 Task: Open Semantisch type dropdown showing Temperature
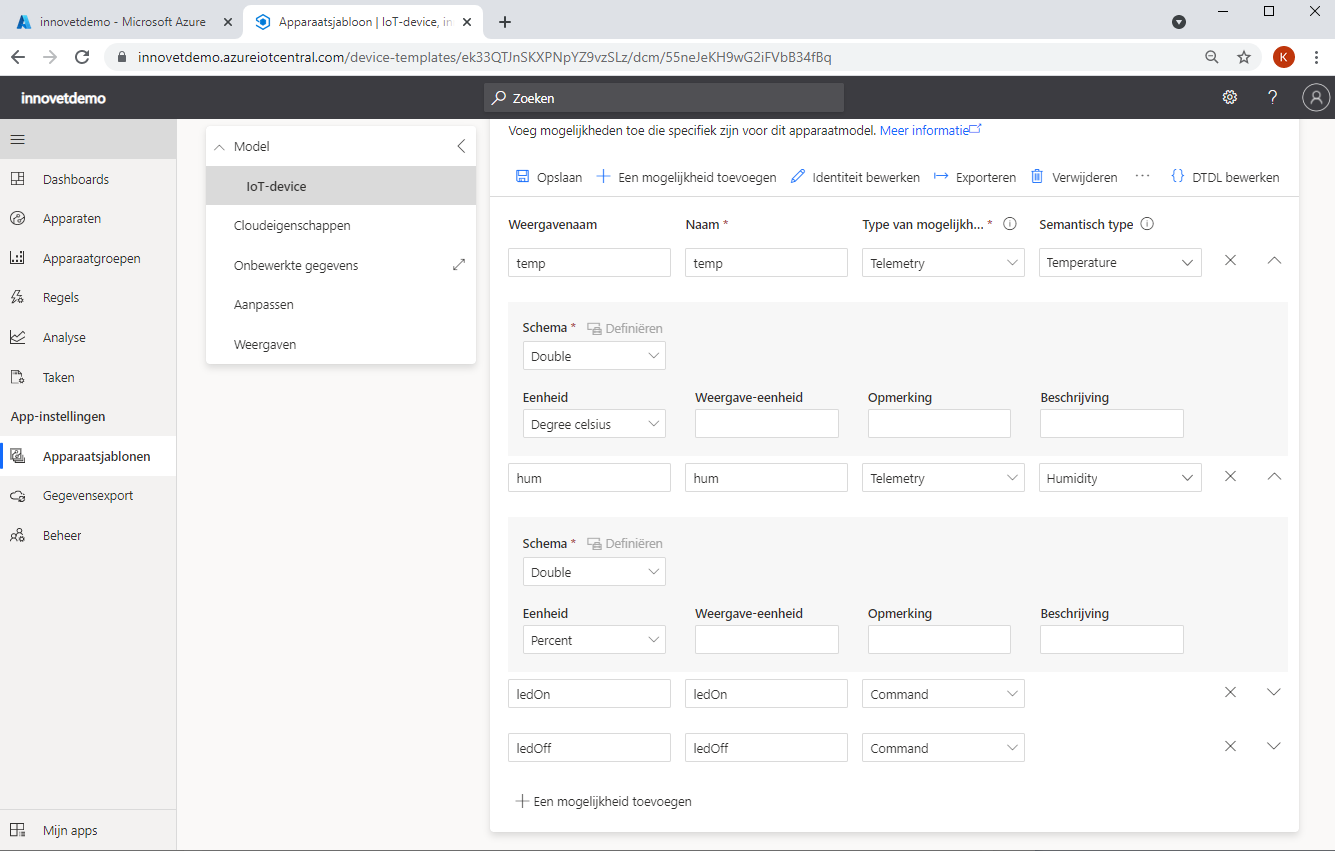[1120, 263]
